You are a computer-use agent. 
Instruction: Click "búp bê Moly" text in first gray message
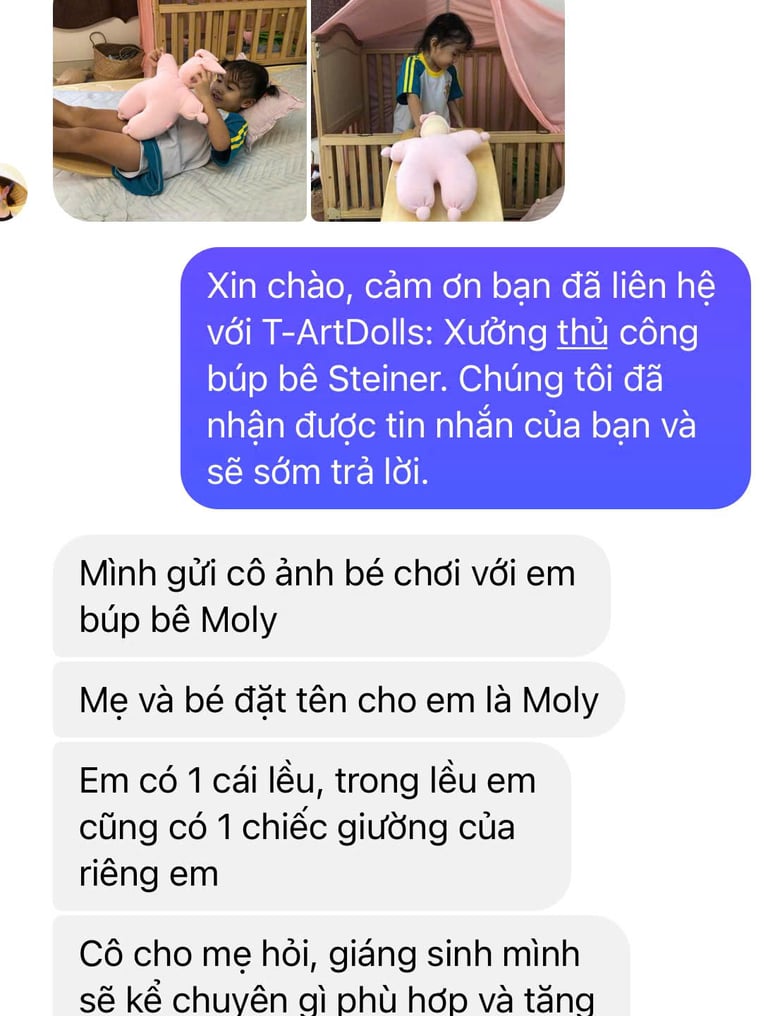point(178,620)
